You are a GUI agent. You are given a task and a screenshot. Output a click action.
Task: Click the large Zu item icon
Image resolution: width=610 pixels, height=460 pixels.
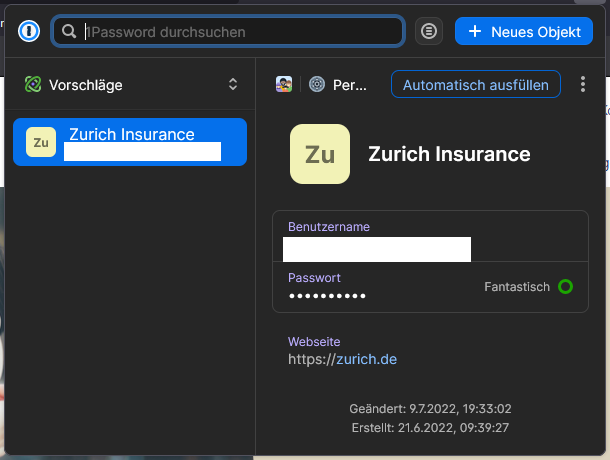[x=320, y=154]
